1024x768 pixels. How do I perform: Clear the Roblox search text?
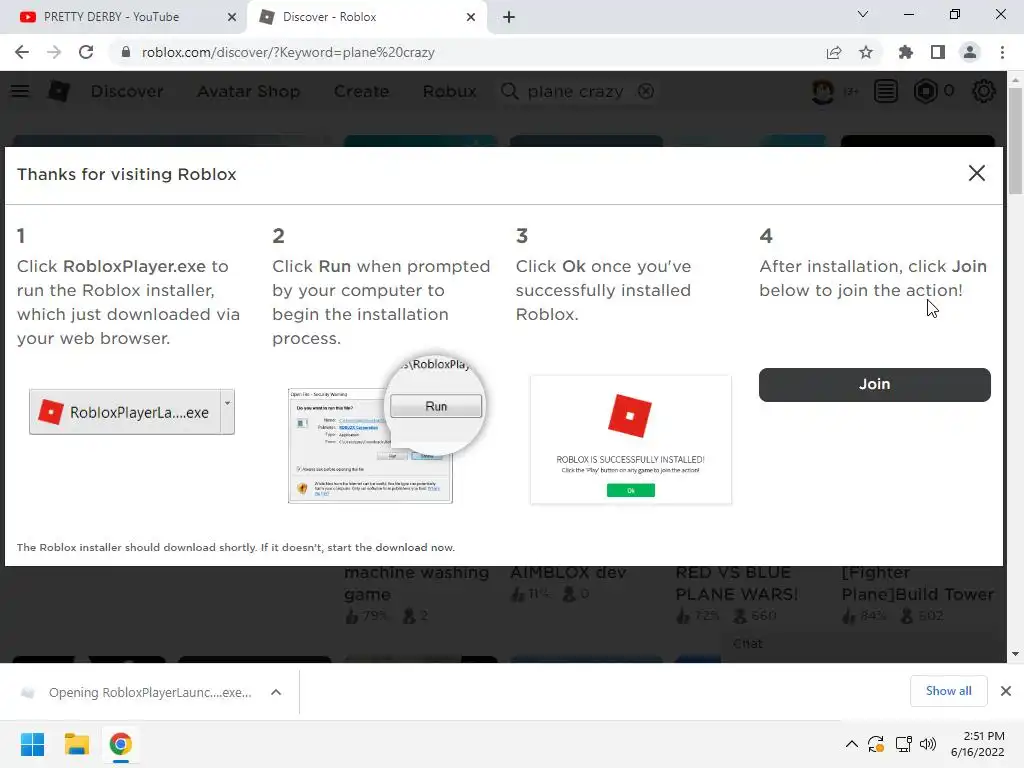tap(646, 91)
